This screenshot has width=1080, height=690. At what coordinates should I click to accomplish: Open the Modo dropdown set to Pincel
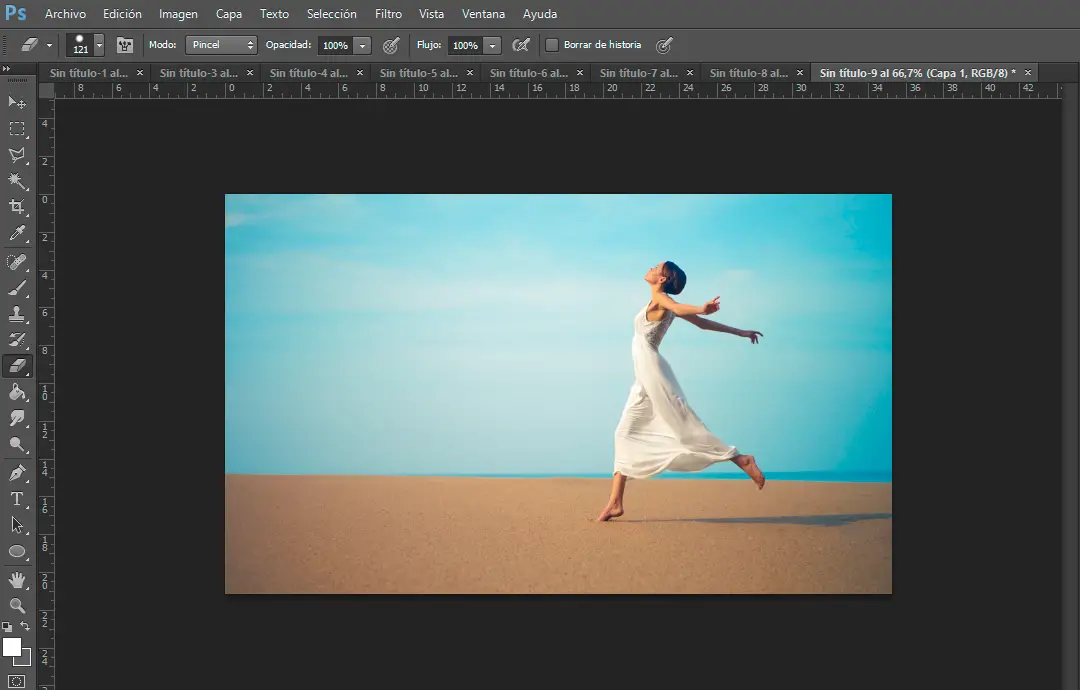click(221, 45)
